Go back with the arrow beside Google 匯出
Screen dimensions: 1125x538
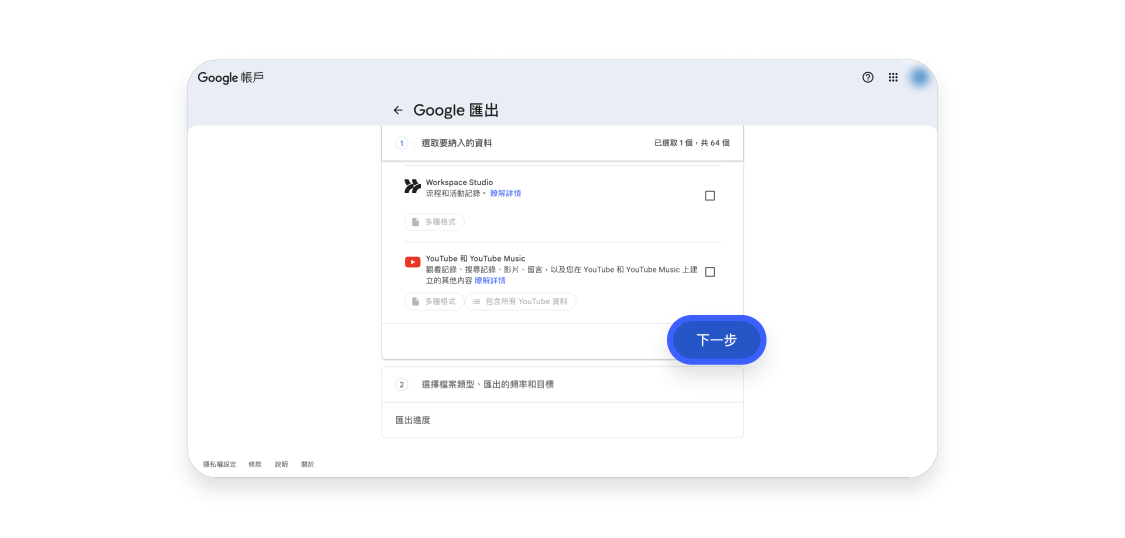coord(398,110)
